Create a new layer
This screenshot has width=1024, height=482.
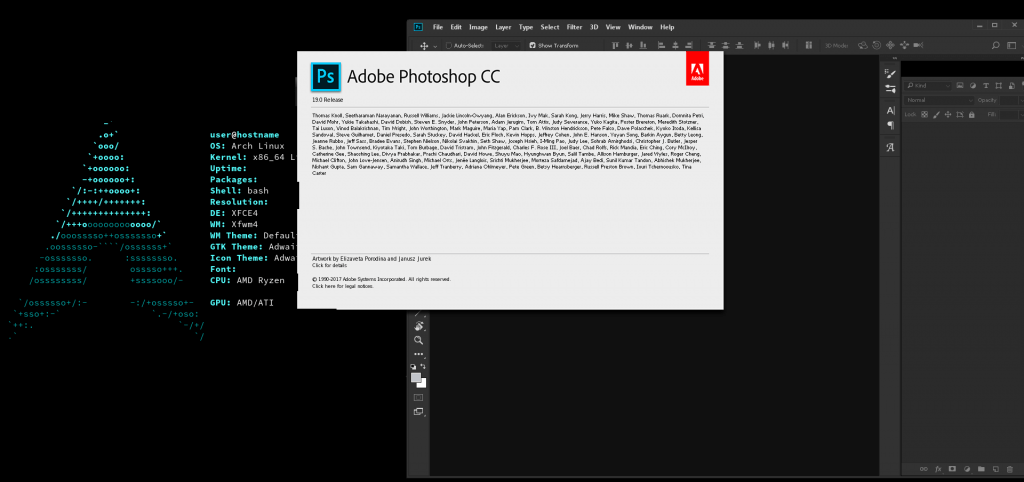click(x=995, y=469)
